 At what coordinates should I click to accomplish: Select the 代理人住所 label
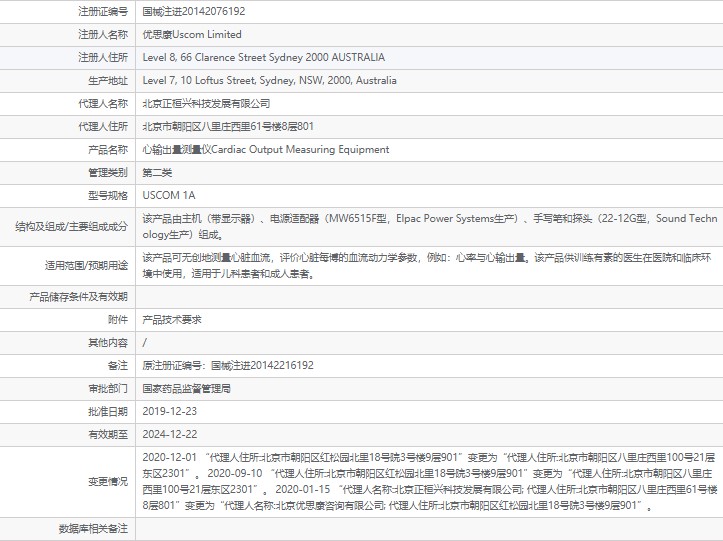pos(103,126)
